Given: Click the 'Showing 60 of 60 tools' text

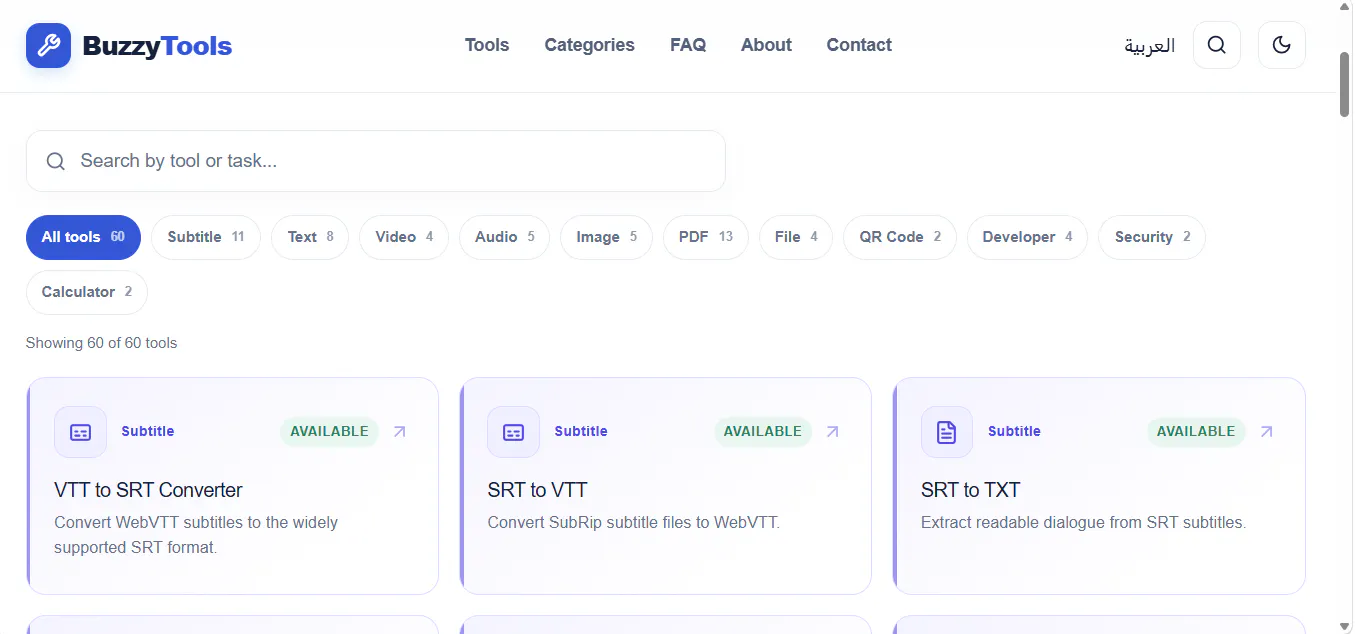Looking at the screenshot, I should 101,343.
